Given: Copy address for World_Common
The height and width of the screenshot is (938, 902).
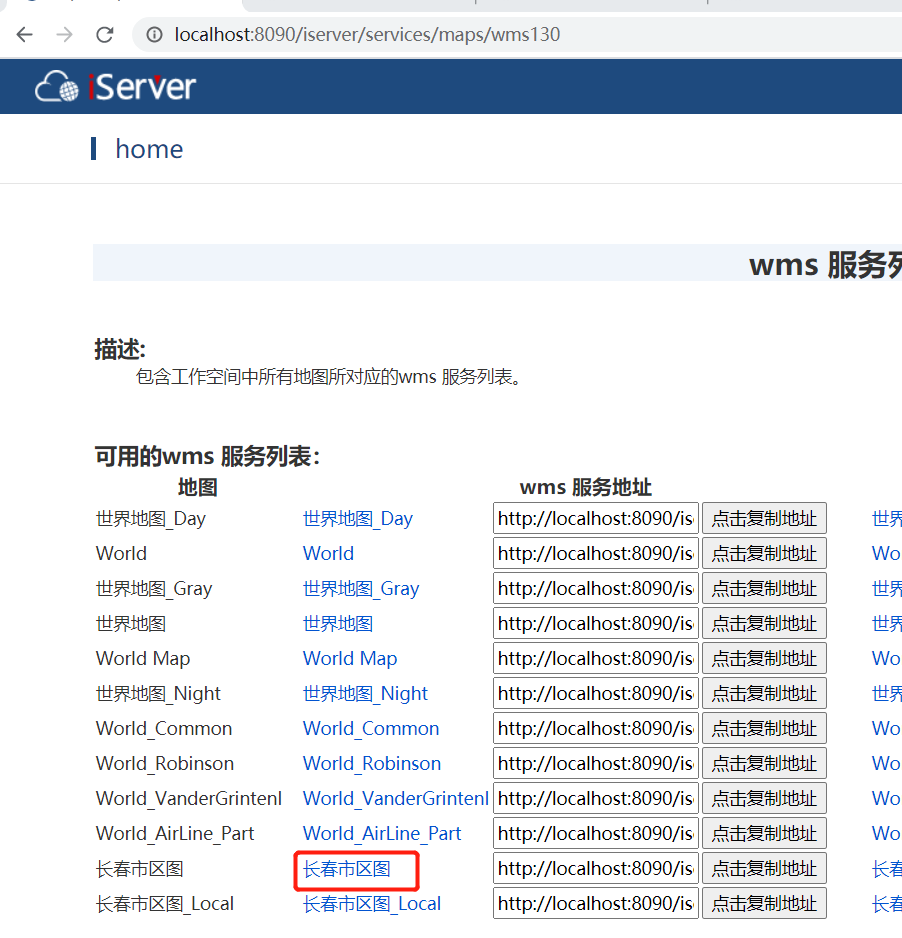Looking at the screenshot, I should pos(764,728).
